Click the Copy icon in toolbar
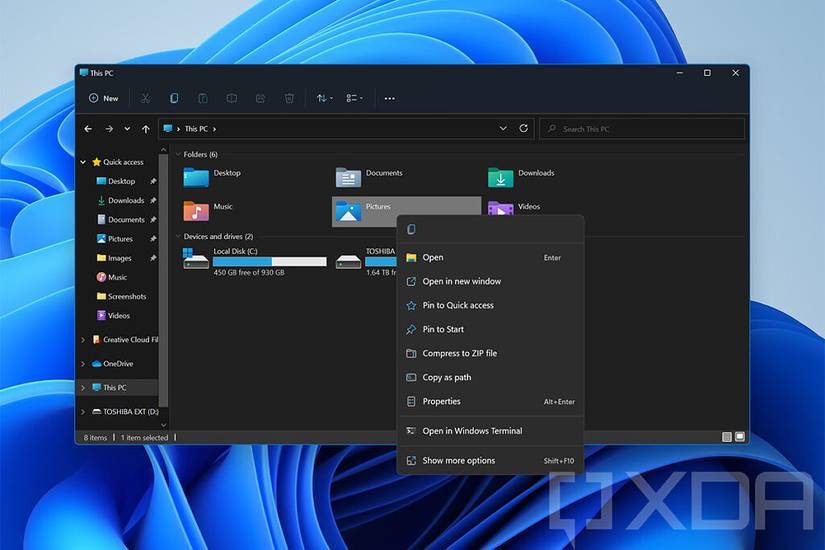Image resolution: width=825 pixels, height=550 pixels. 174,98
